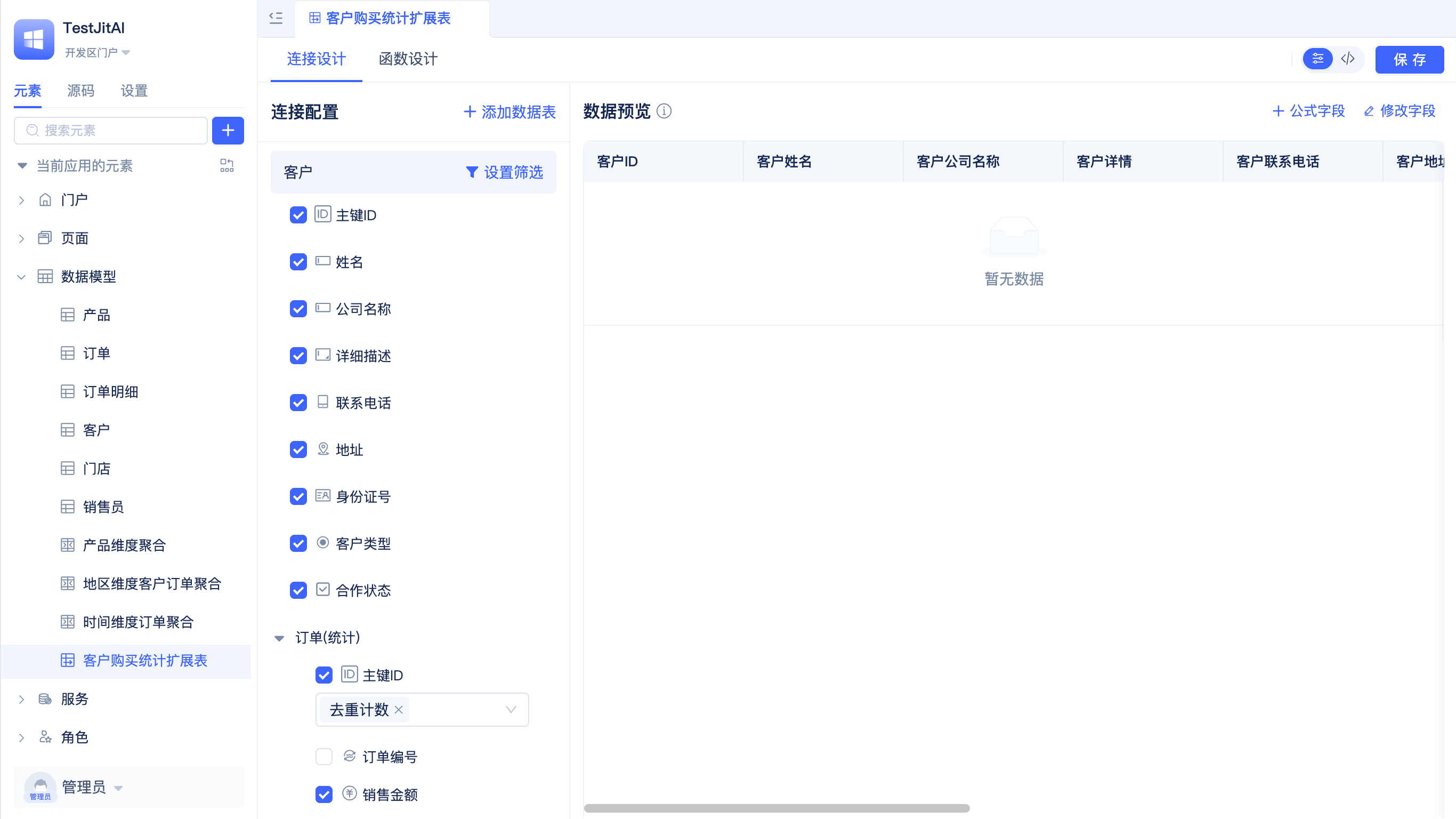This screenshot has width=1456, height=819.
Task: Uncheck the 销售金额 checkbox
Action: coord(324,794)
